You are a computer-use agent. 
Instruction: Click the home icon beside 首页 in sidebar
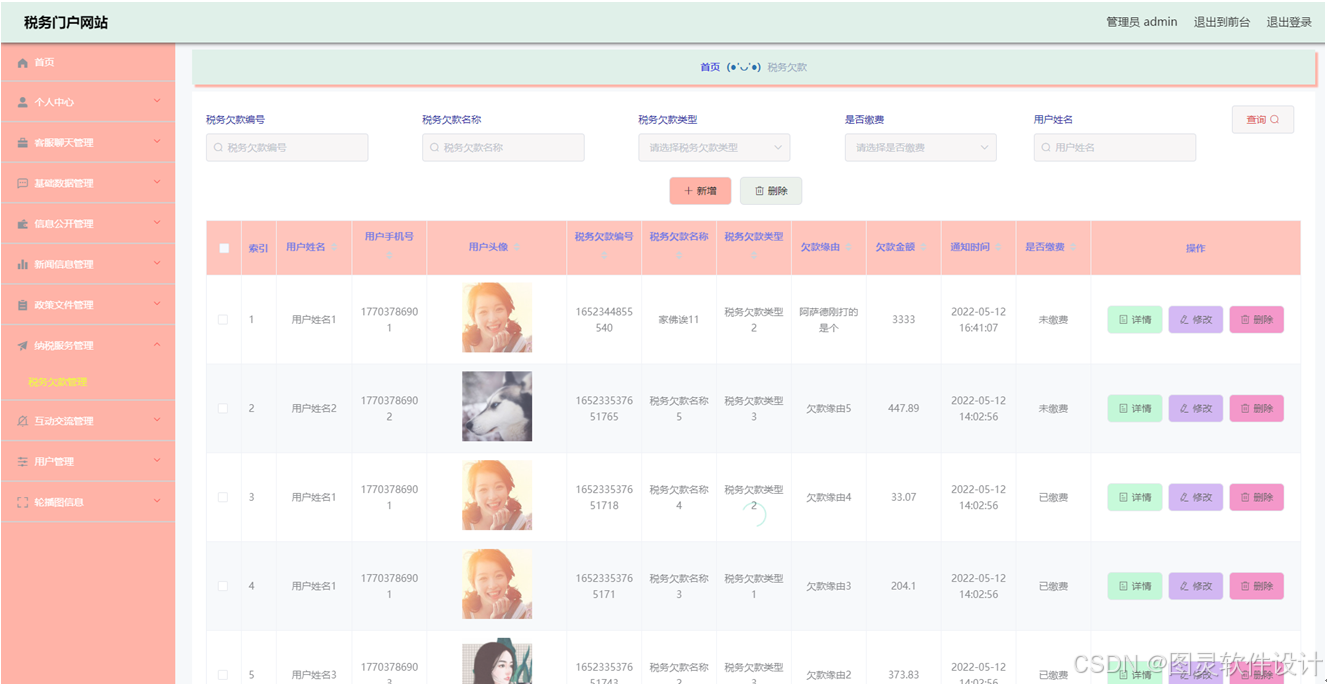click(23, 62)
